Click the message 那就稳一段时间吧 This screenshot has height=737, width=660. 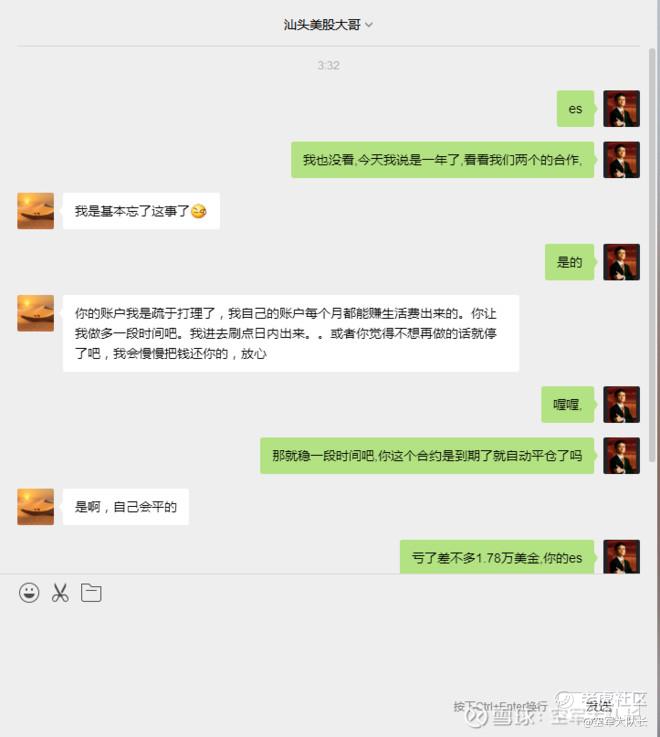pos(427,455)
